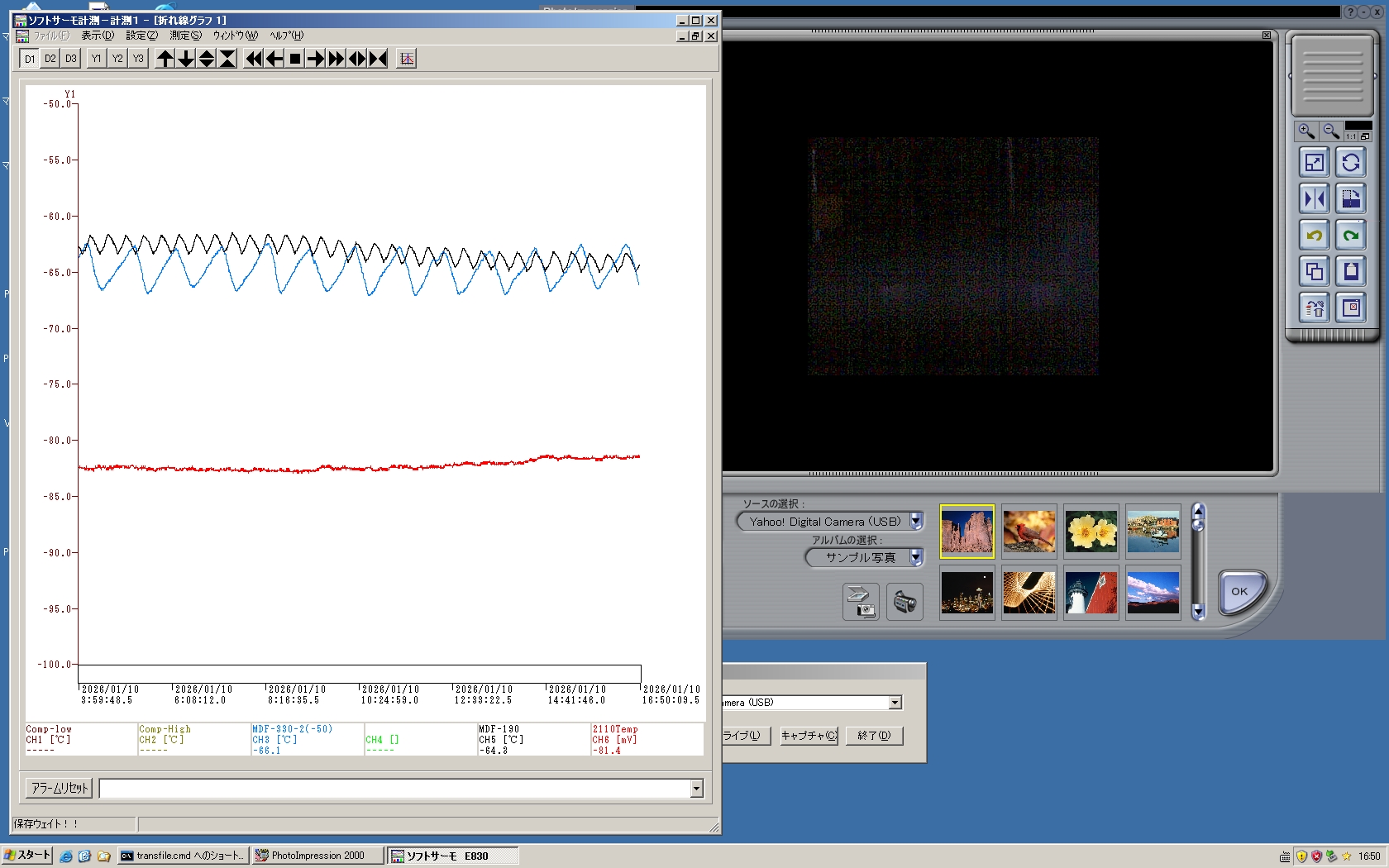Toggle the D1 data display button
Image resolution: width=1389 pixels, height=868 pixels.
(x=30, y=59)
